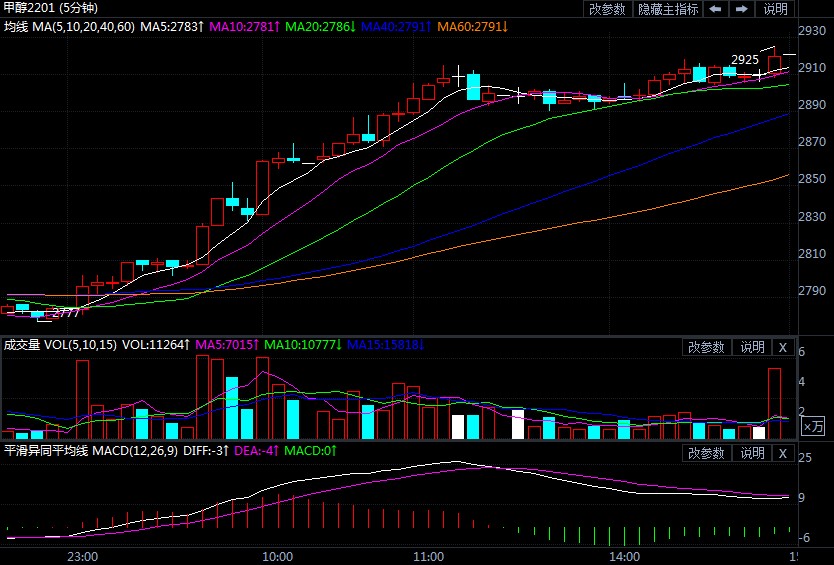Screen dimensions: 834x565
Task: Show 说明 for the volume indicator
Action: (x=751, y=347)
